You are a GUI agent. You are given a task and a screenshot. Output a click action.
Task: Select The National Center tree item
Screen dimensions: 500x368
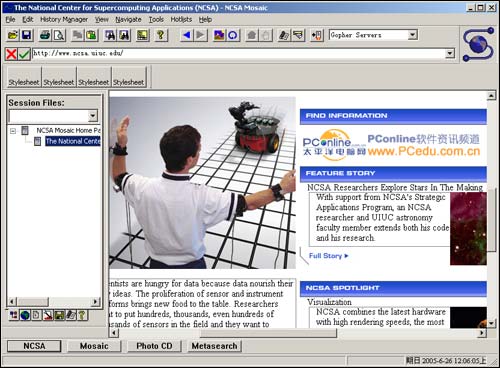pyautogui.click(x=73, y=141)
